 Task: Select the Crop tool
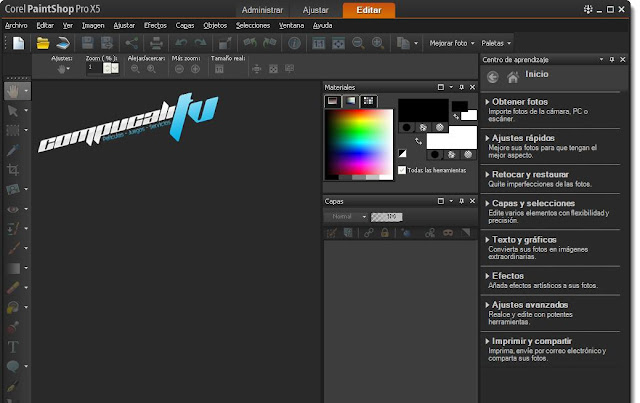(13, 169)
